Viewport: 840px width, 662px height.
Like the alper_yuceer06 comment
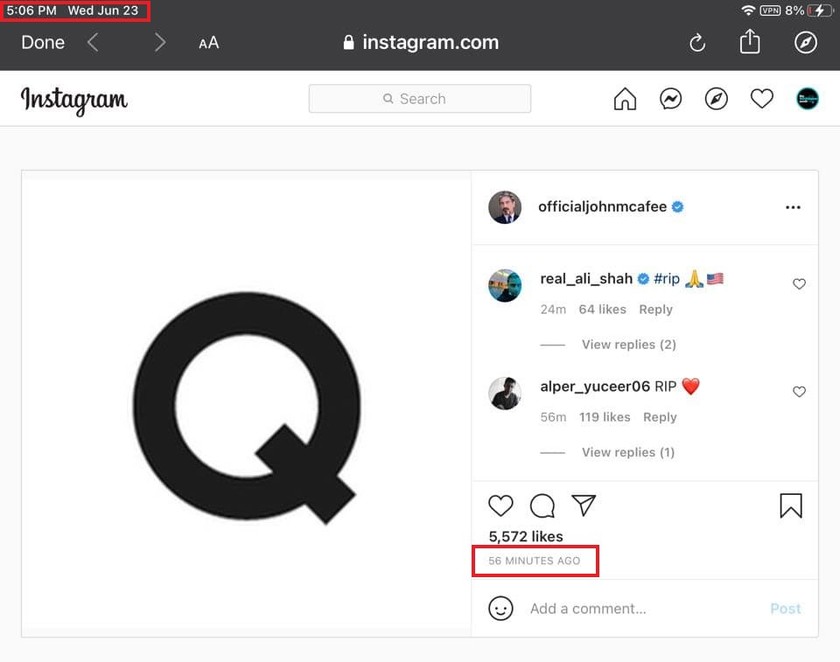tap(799, 392)
